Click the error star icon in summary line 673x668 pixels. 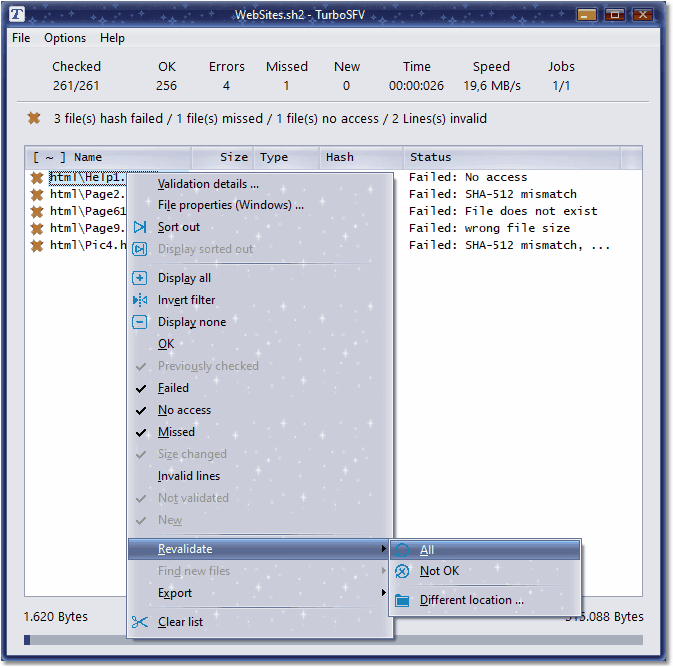point(34,118)
